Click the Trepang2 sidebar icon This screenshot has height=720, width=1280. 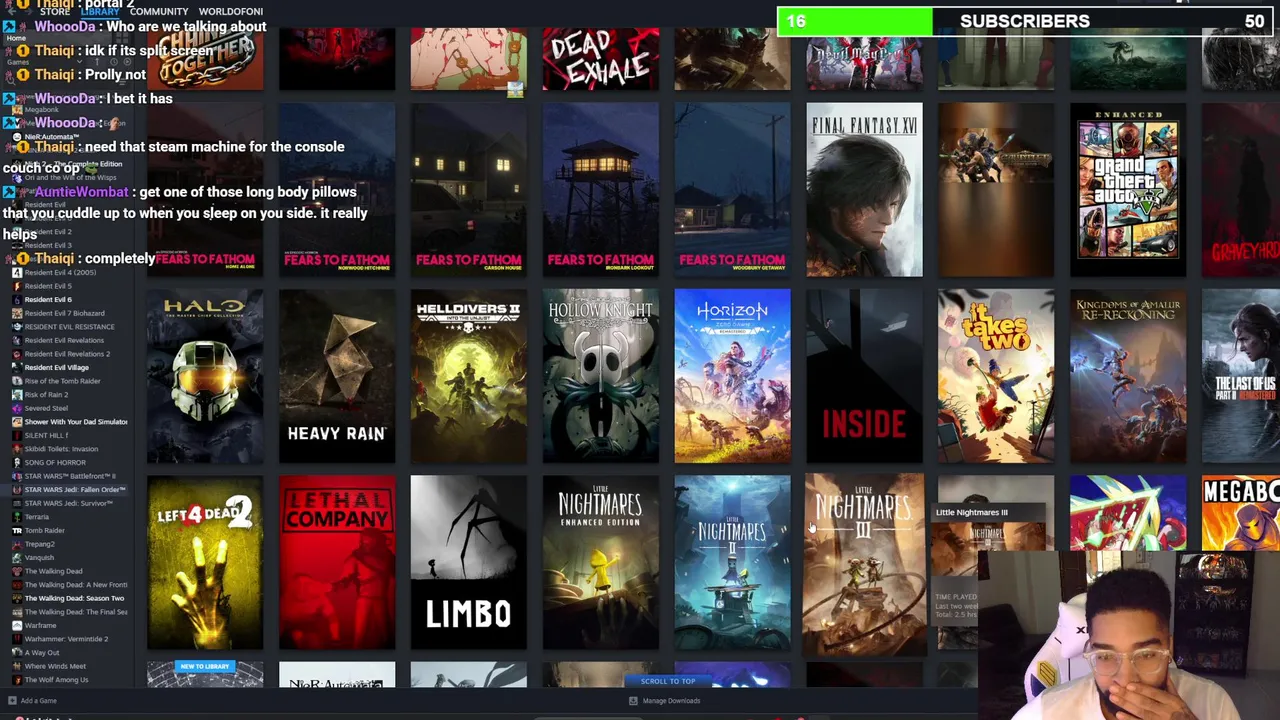(x=17, y=544)
